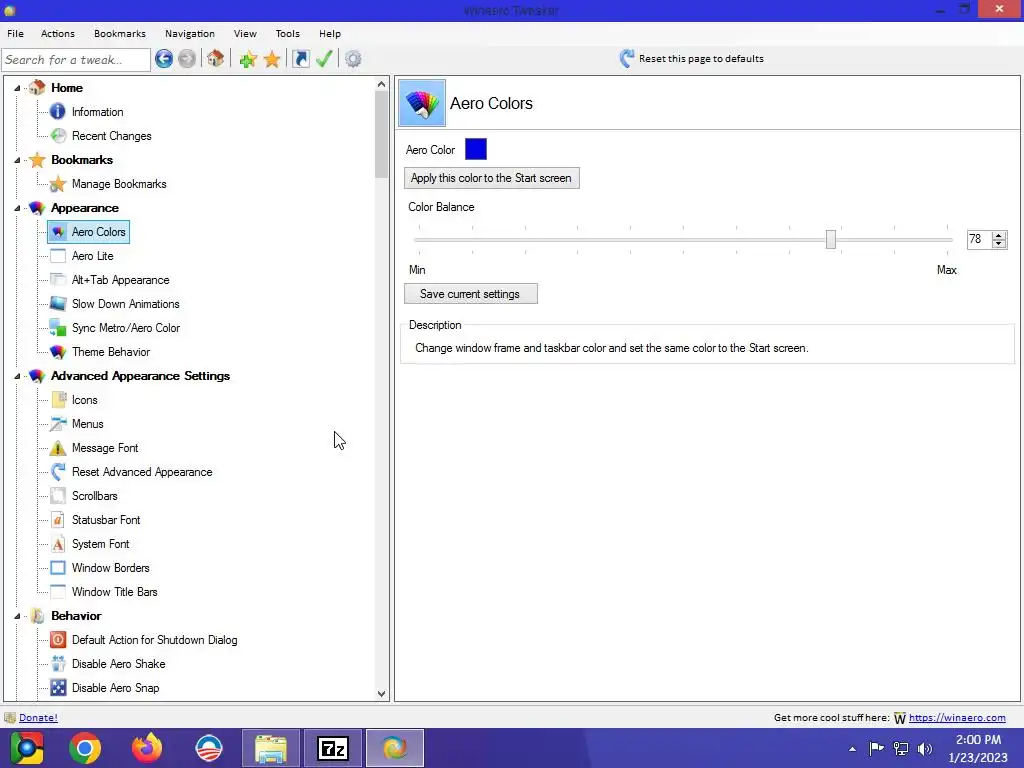Click the Settings gear toolbar icon
Image resolution: width=1024 pixels, height=768 pixels.
[353, 59]
